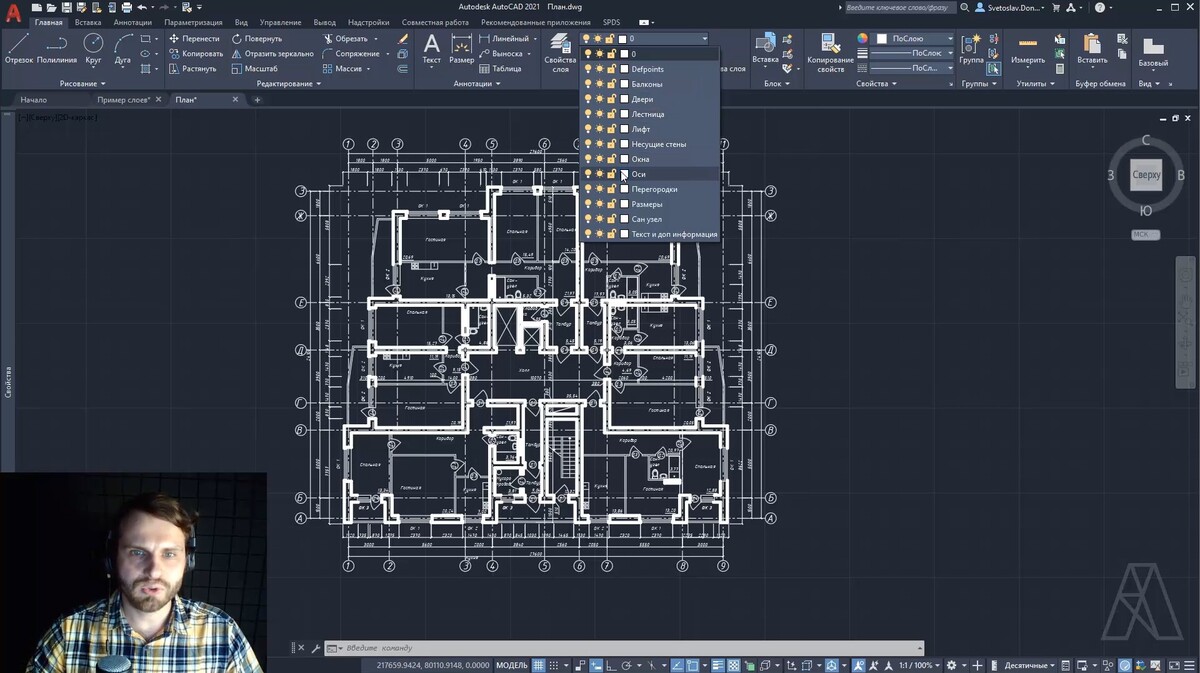Click the Линейный dimension tool
The height and width of the screenshot is (673, 1200).
point(504,39)
